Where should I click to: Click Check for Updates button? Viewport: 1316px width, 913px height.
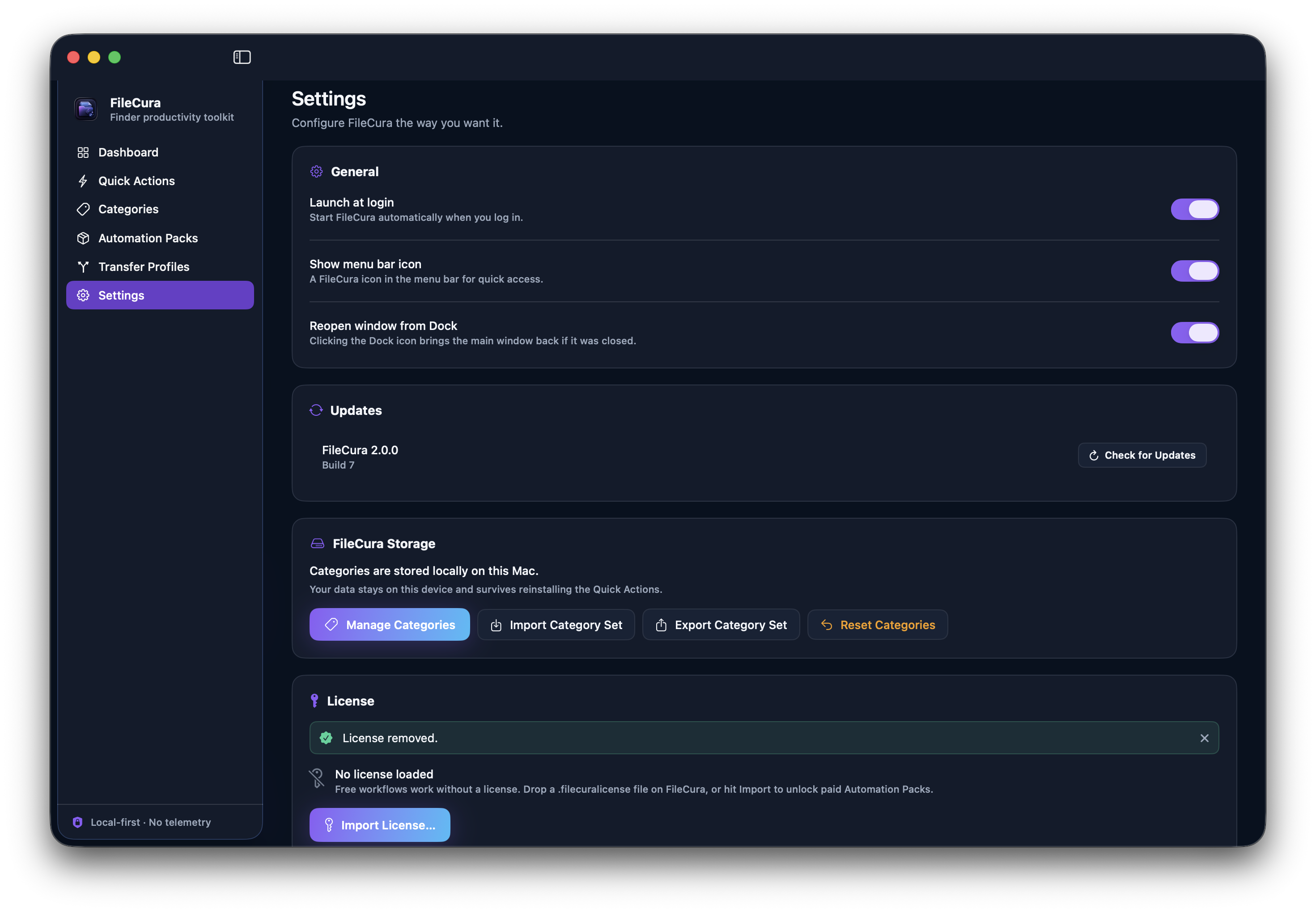coord(1142,455)
